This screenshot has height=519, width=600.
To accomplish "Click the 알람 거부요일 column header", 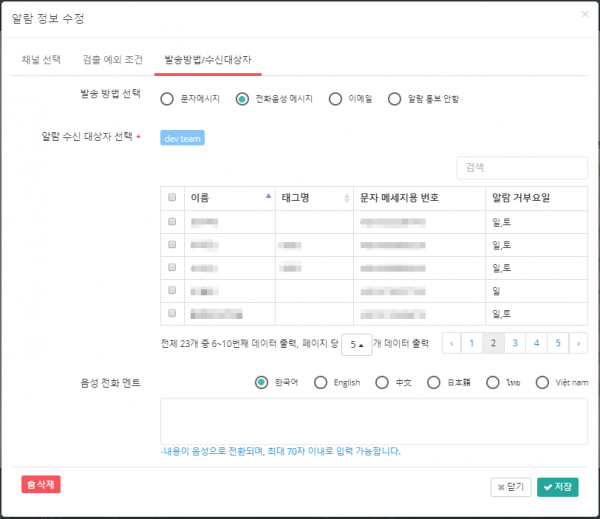I will click(536, 198).
